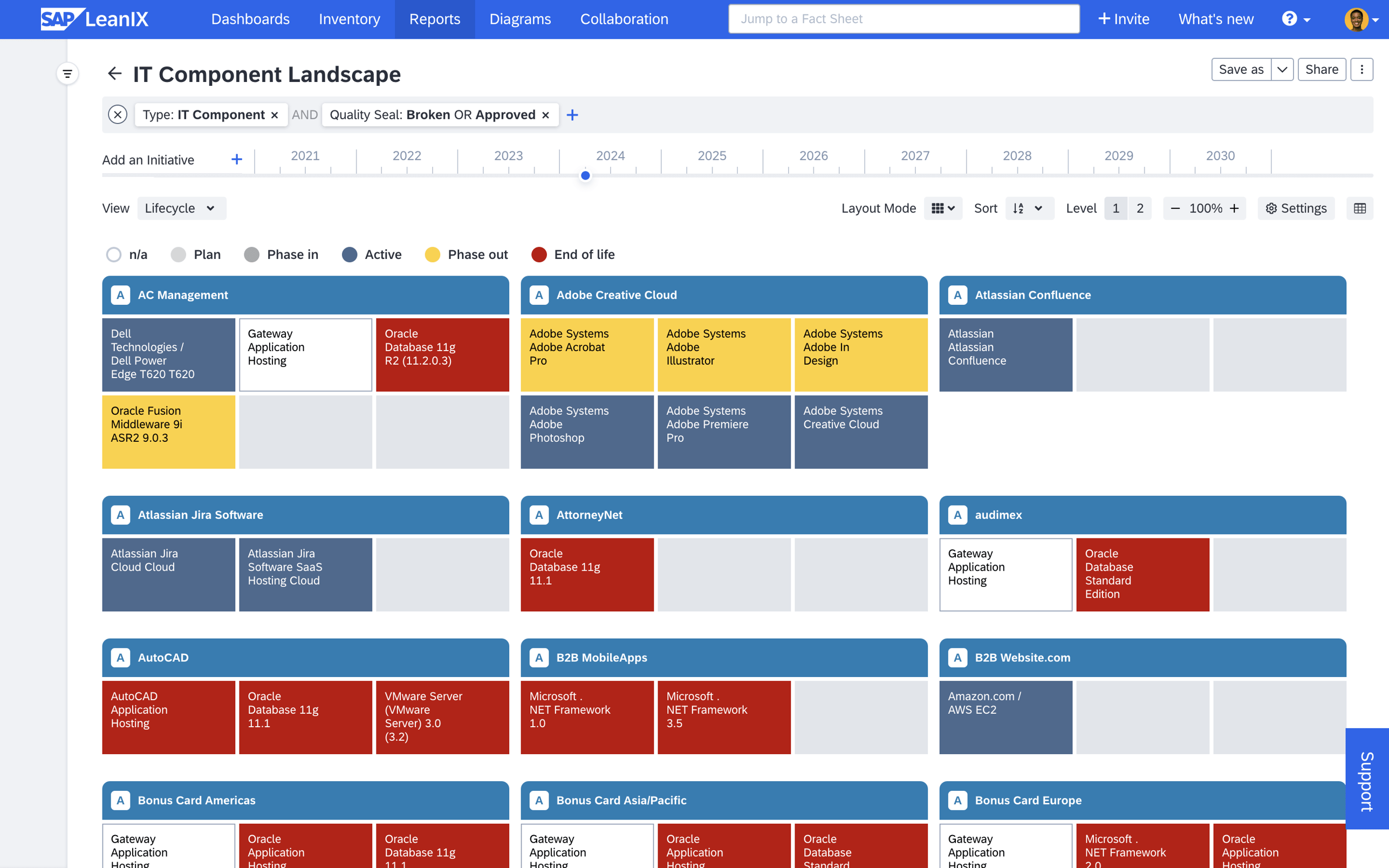Open the Lifecycle view dropdown
1389x868 pixels.
pyautogui.click(x=181, y=208)
